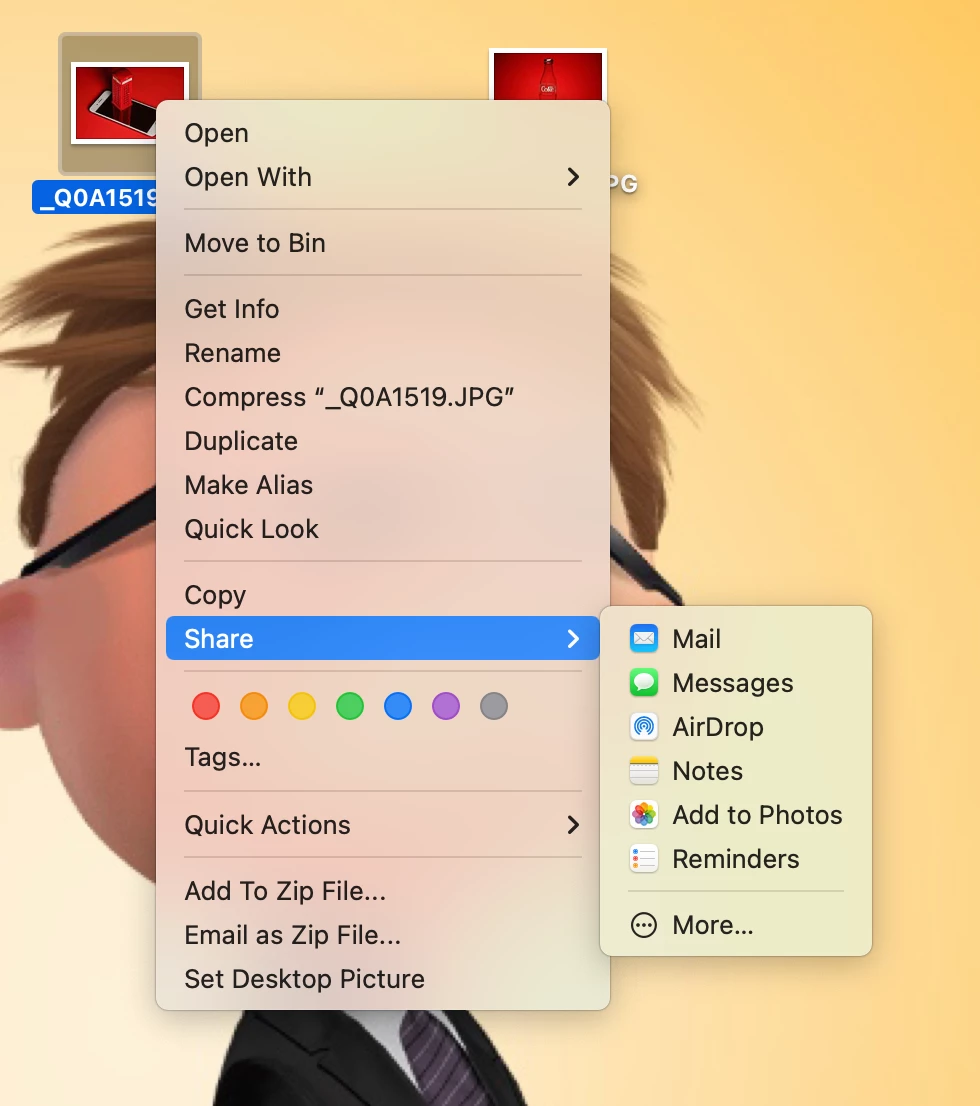Viewport: 980px width, 1106px height.
Task: Select Duplicate menu entry
Action: [382, 441]
